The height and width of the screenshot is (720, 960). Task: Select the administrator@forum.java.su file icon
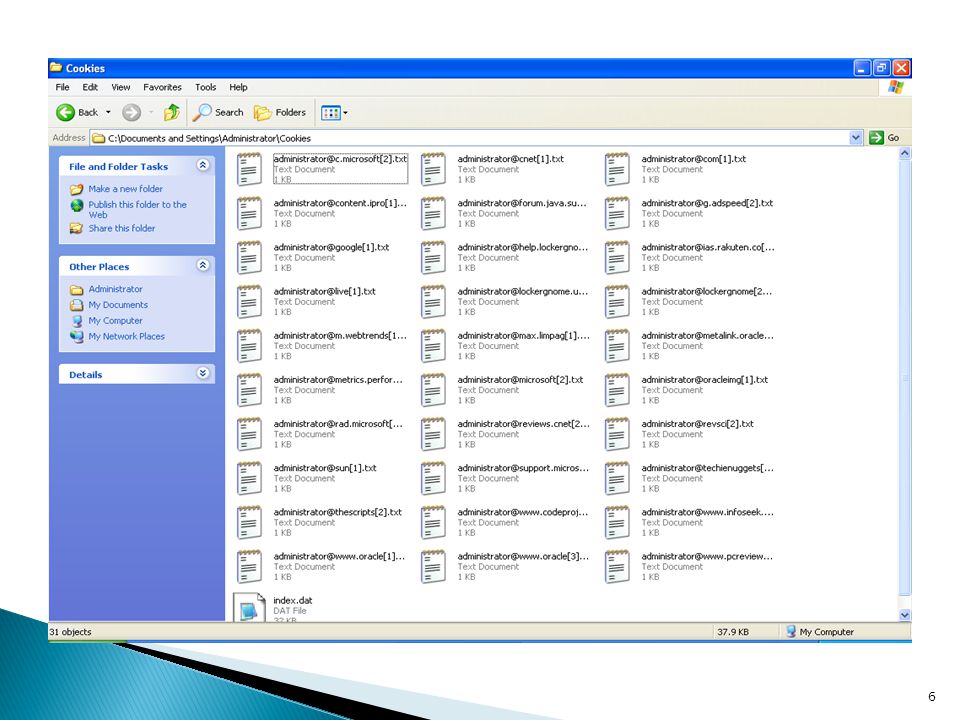point(433,213)
